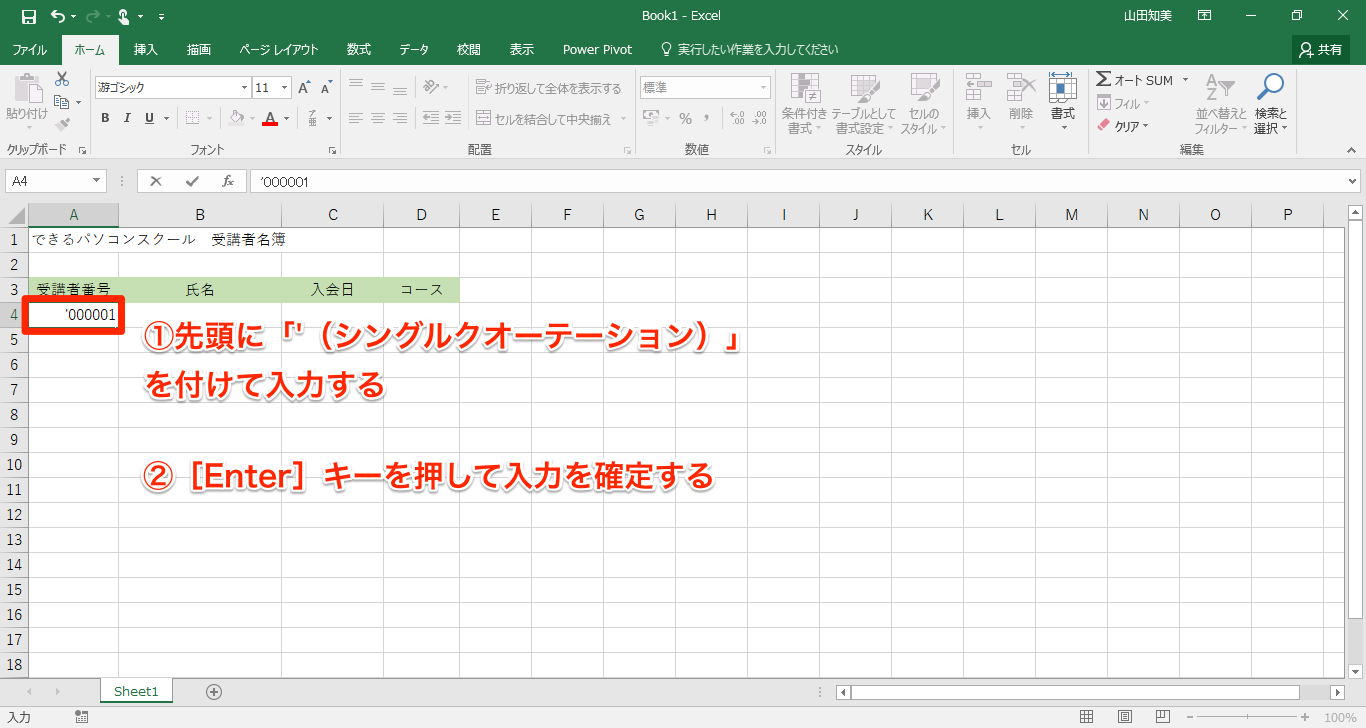Viewport: 1366px width, 728px height.
Task: Click the Cut scissors icon
Action: coord(62,79)
